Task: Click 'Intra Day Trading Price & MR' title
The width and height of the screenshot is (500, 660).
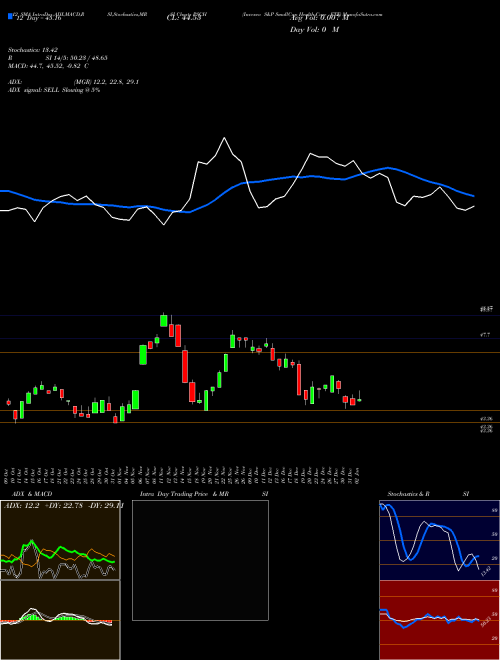Action: [184, 494]
